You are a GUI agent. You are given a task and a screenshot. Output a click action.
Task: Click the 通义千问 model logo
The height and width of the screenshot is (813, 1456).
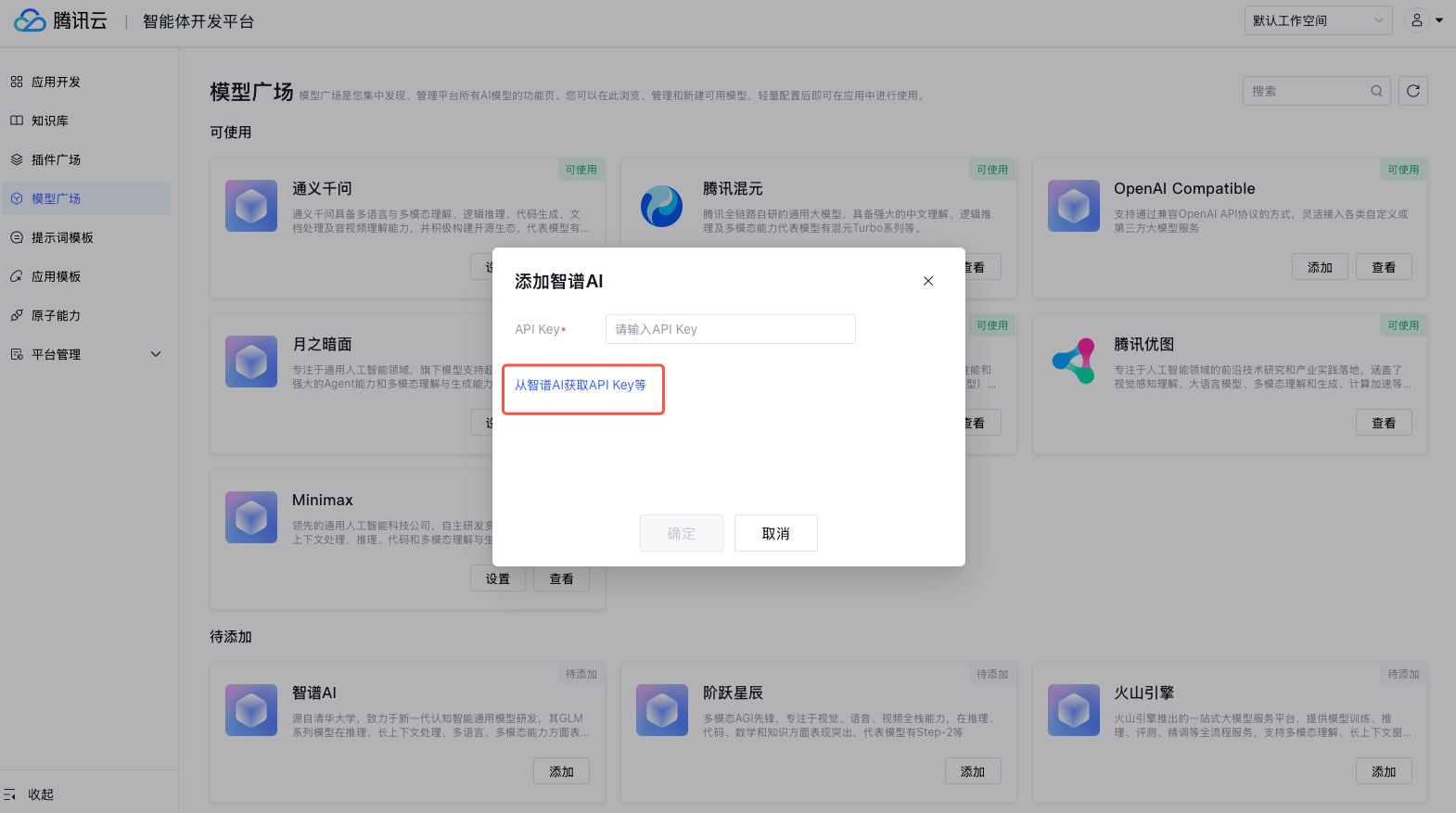pyautogui.click(x=251, y=206)
